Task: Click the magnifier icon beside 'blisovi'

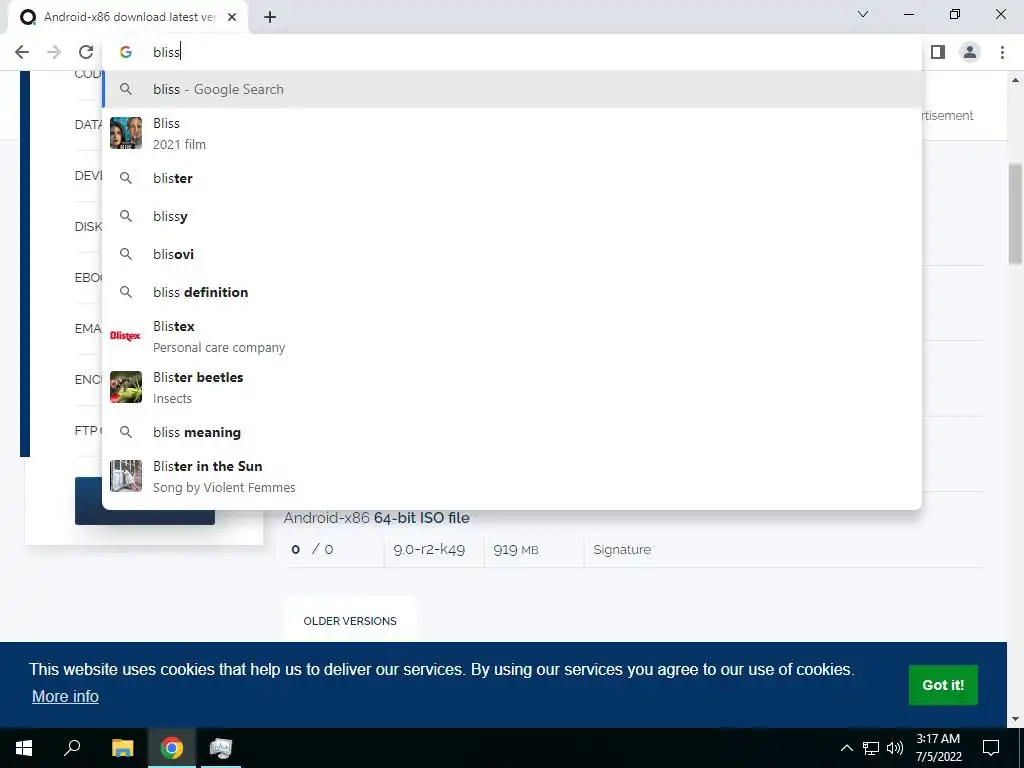Action: (x=126, y=254)
